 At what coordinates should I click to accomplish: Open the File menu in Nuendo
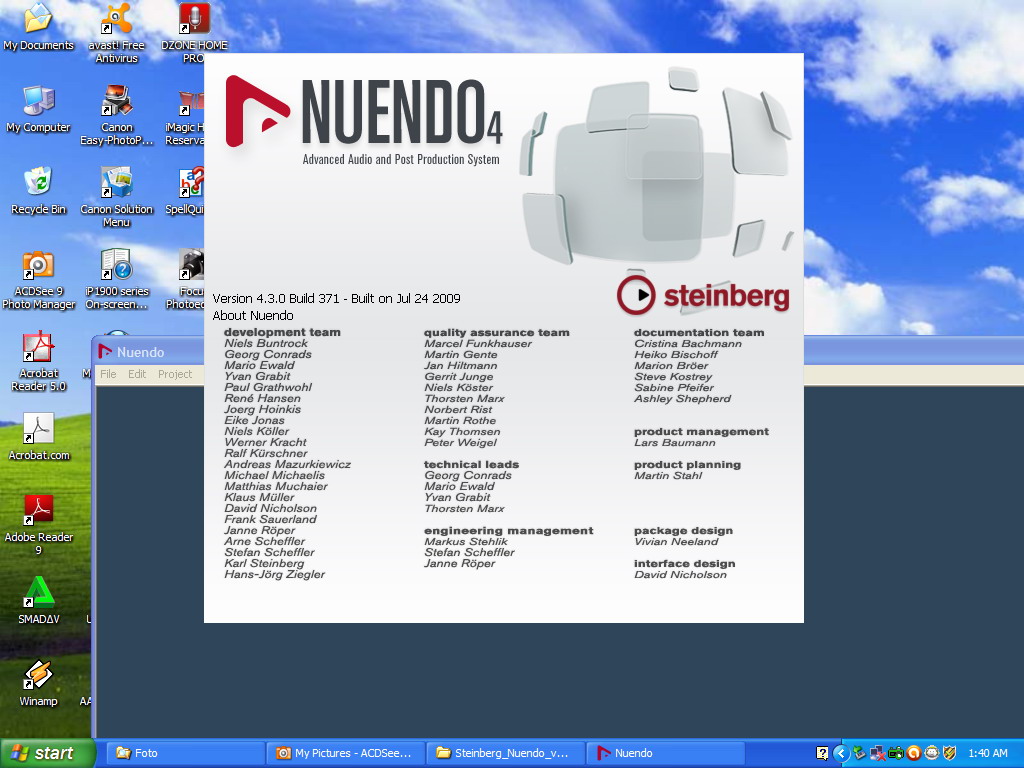point(108,374)
